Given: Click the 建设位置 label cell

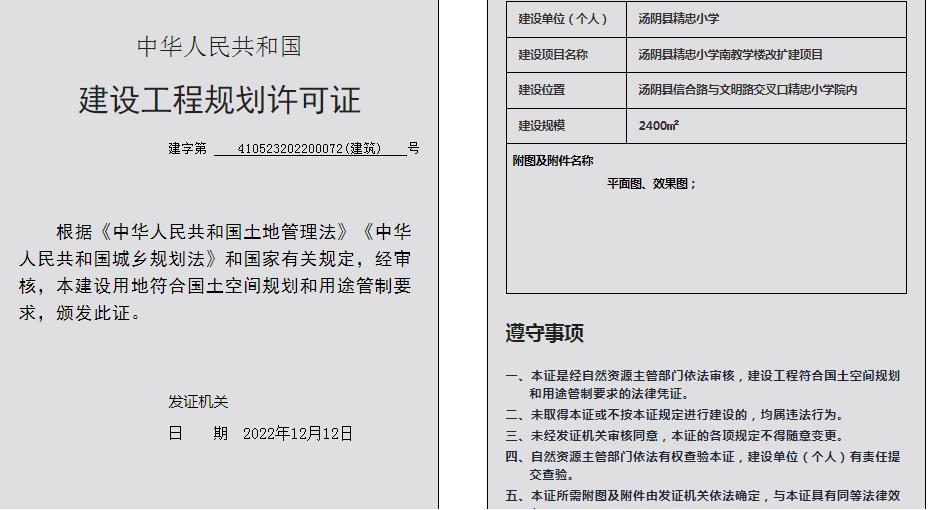Looking at the screenshot, I should [566, 90].
